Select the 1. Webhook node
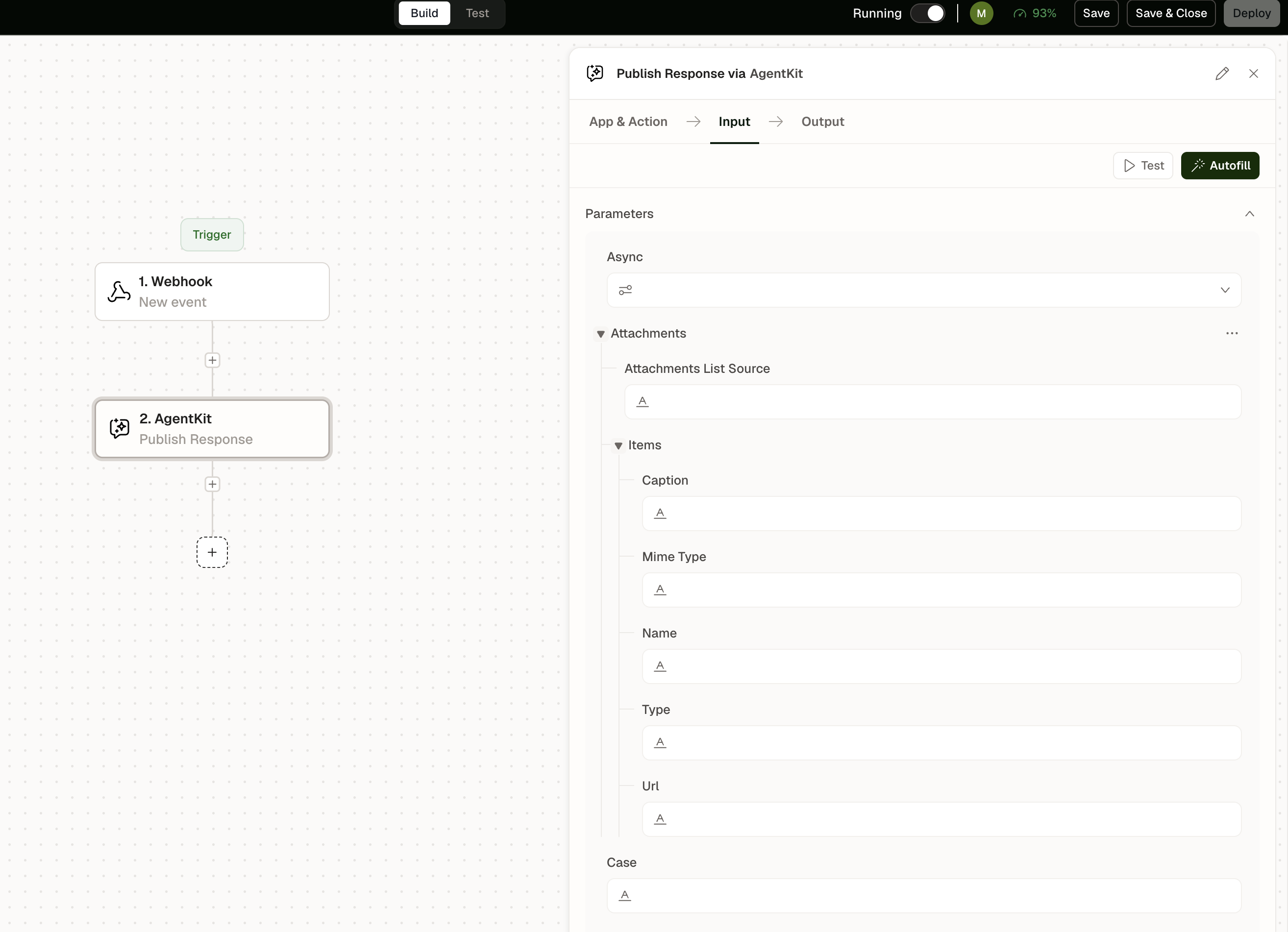The width and height of the screenshot is (1288, 932). (212, 292)
